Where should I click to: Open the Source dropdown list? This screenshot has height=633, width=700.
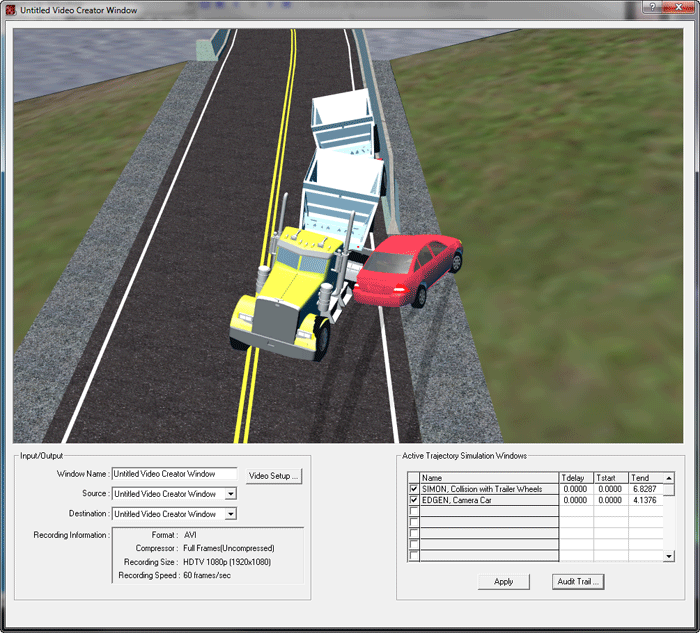point(230,494)
